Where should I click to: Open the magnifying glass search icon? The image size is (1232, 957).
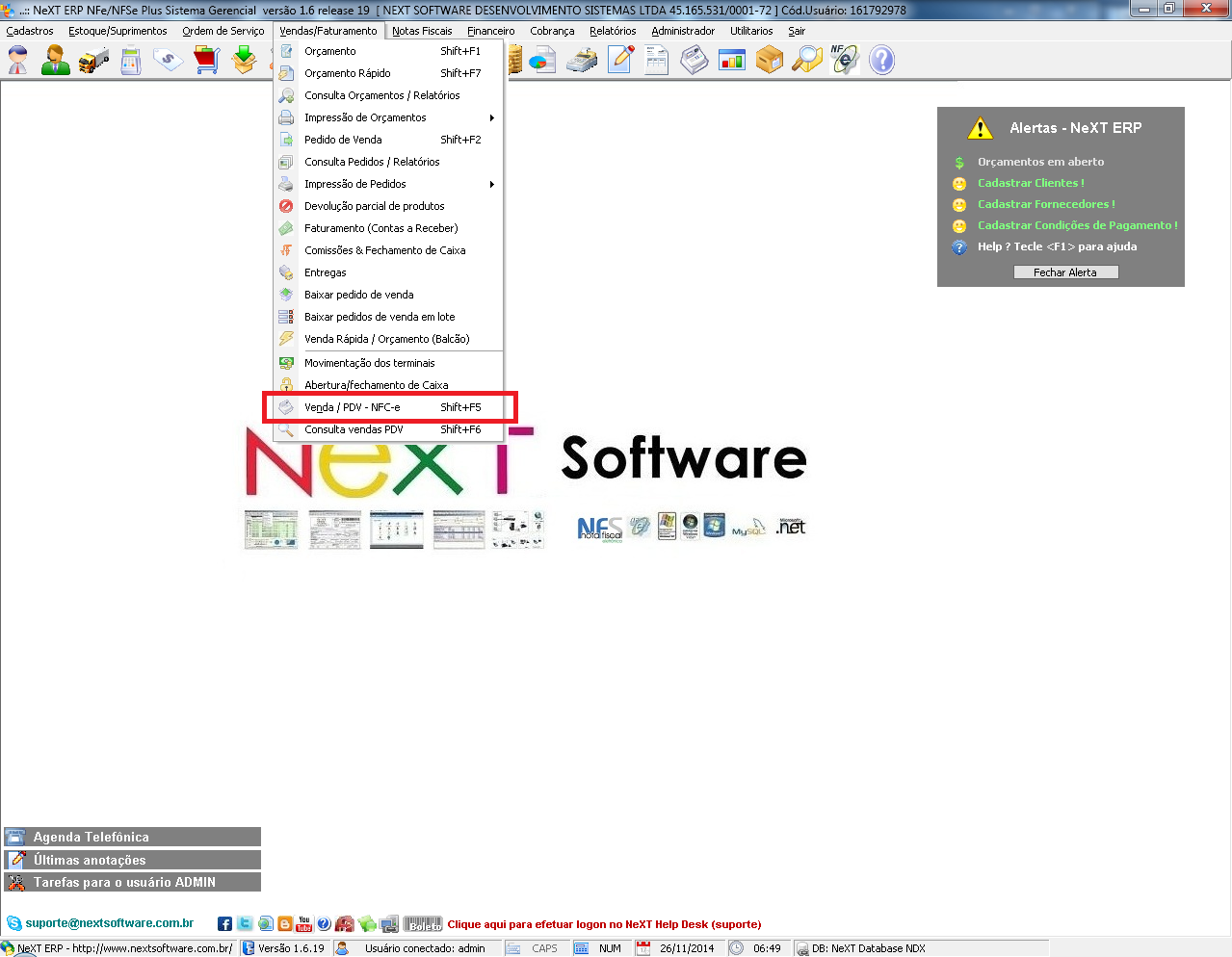[807, 61]
